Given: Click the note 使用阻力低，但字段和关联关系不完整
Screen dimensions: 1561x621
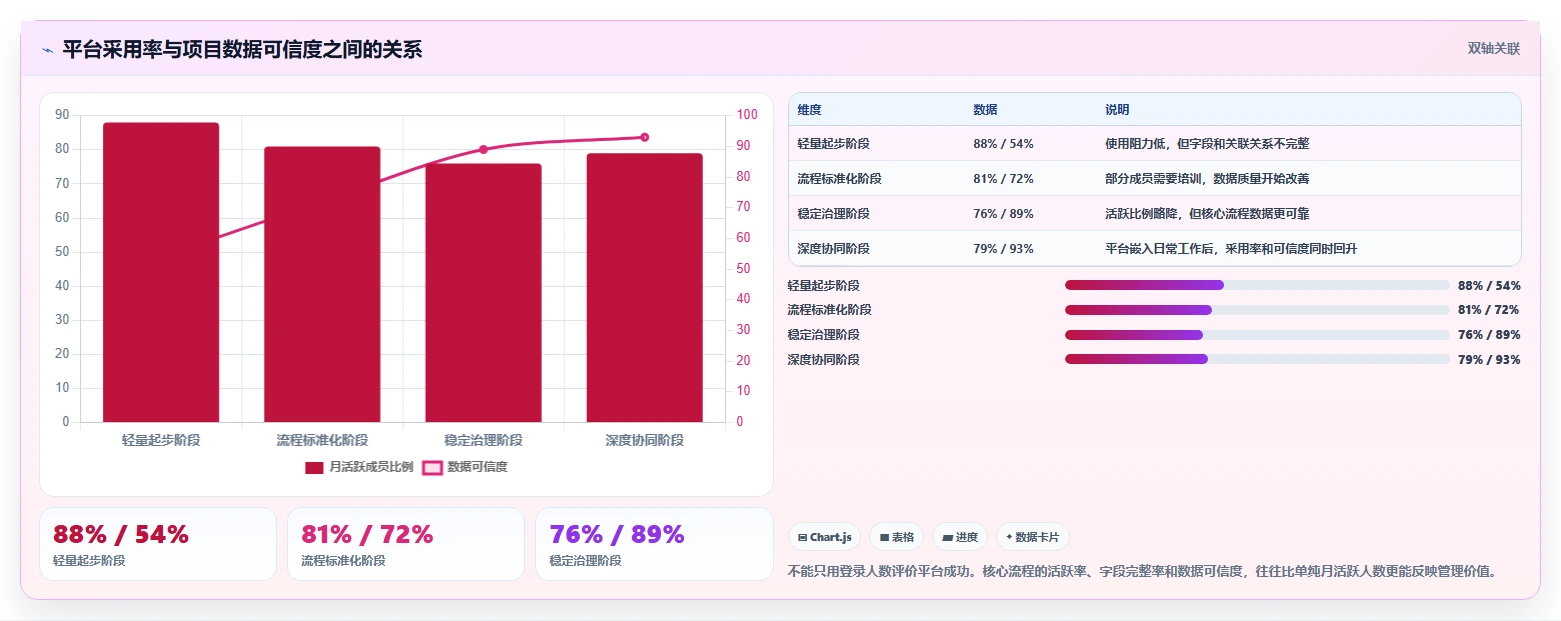Looking at the screenshot, I should [x=1207, y=144].
